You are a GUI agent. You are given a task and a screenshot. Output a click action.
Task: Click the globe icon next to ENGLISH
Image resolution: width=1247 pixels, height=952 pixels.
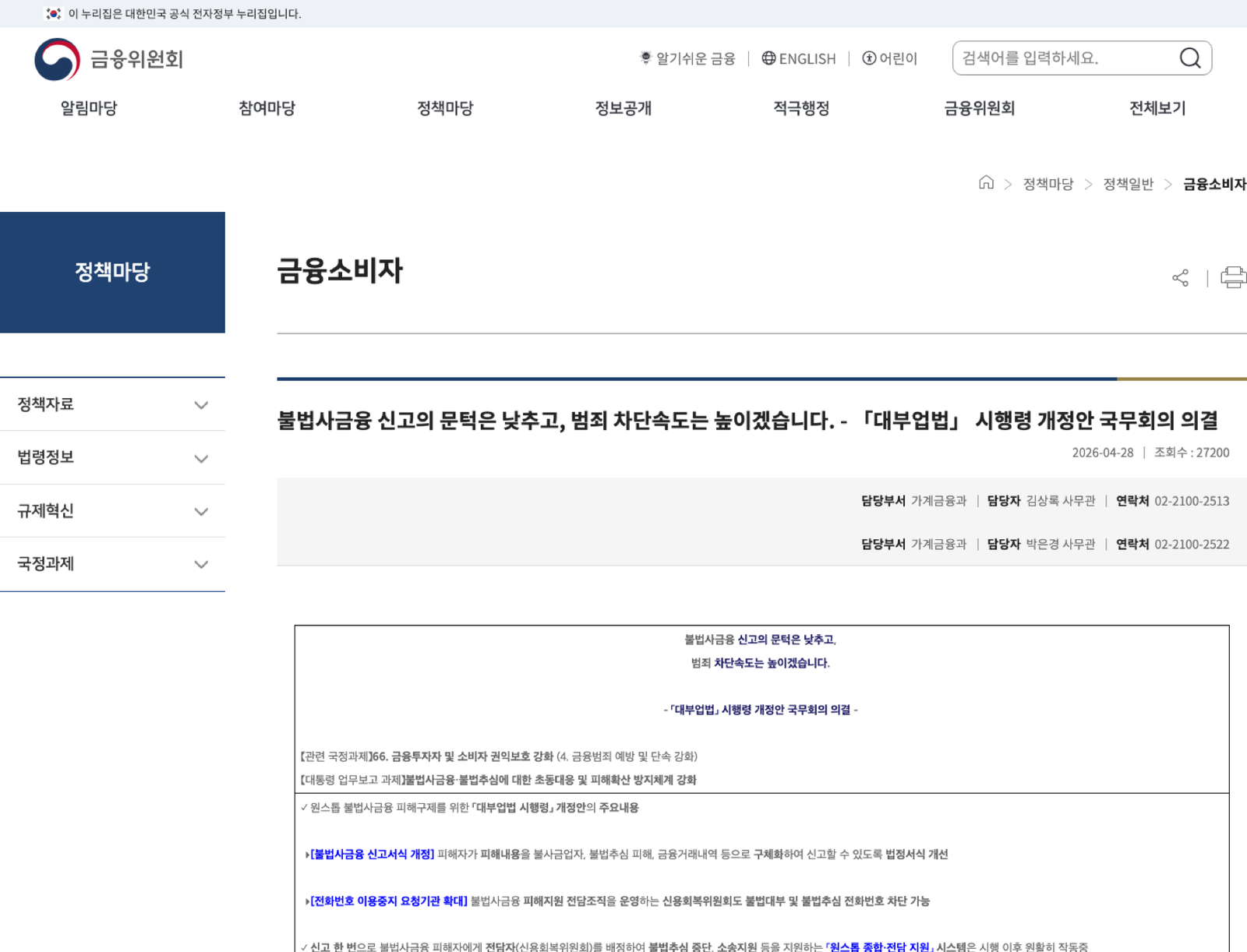pos(768,58)
